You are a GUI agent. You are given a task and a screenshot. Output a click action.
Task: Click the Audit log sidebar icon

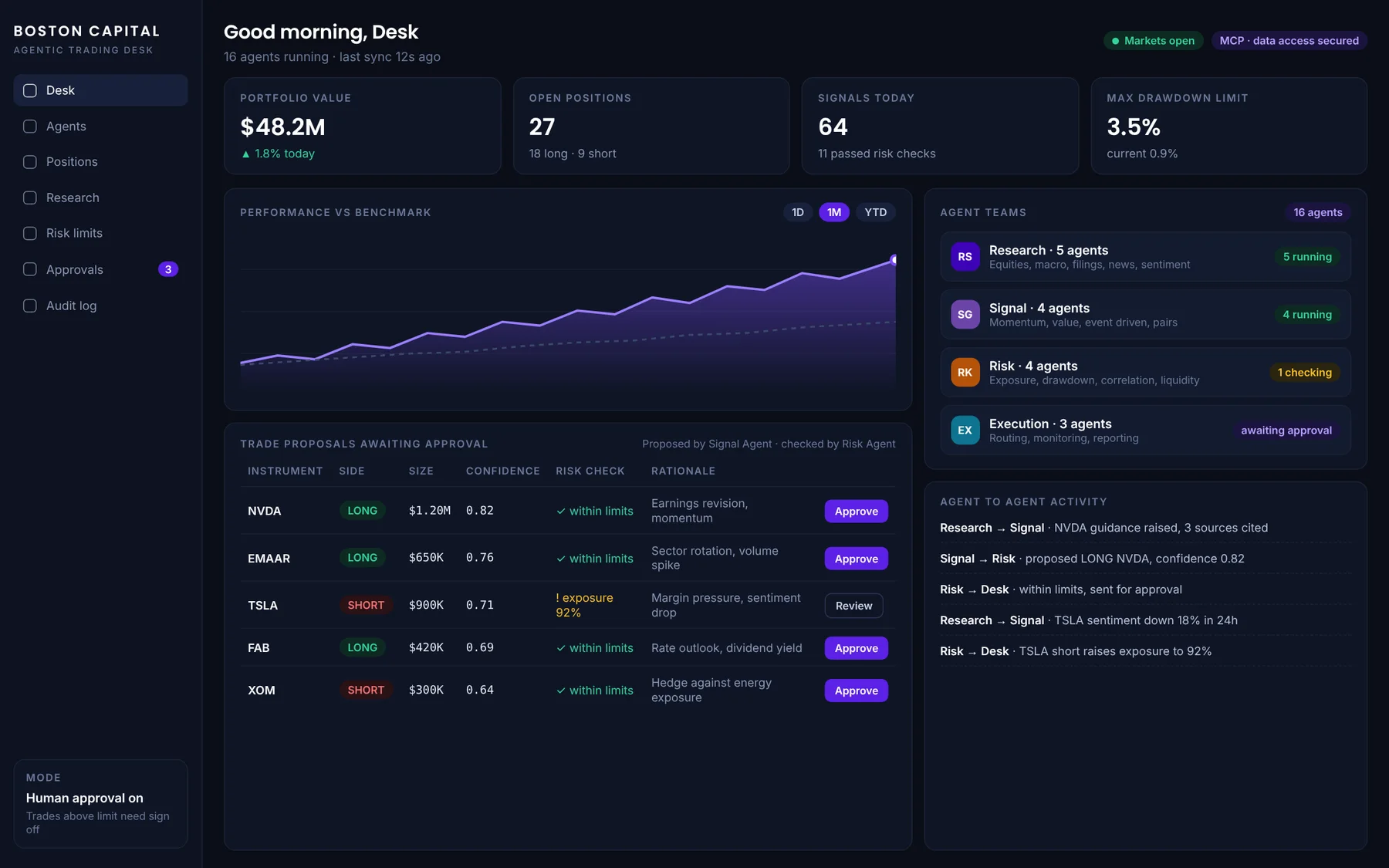[x=30, y=306]
